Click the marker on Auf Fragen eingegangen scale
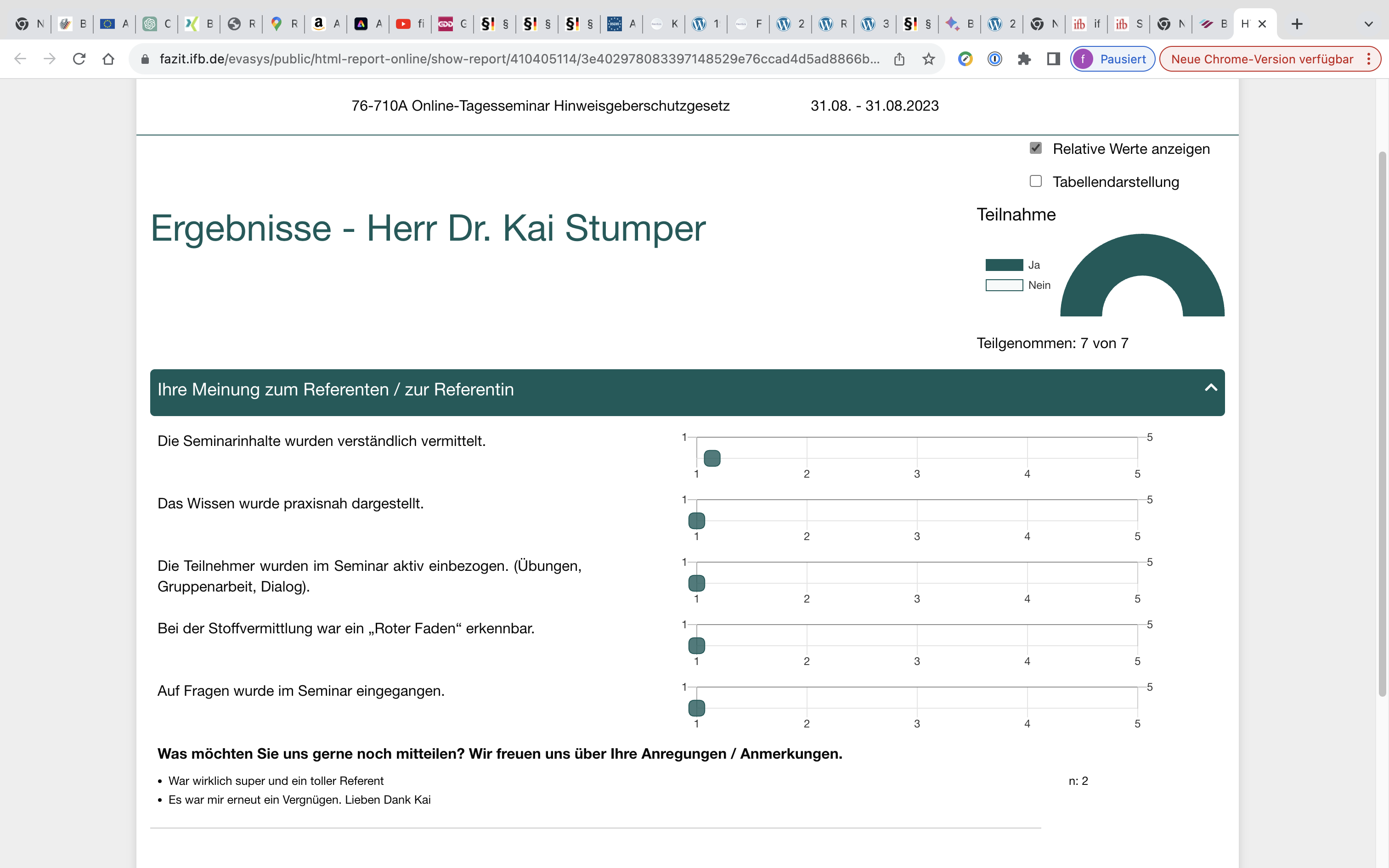This screenshot has height=868, width=1389. [x=696, y=708]
